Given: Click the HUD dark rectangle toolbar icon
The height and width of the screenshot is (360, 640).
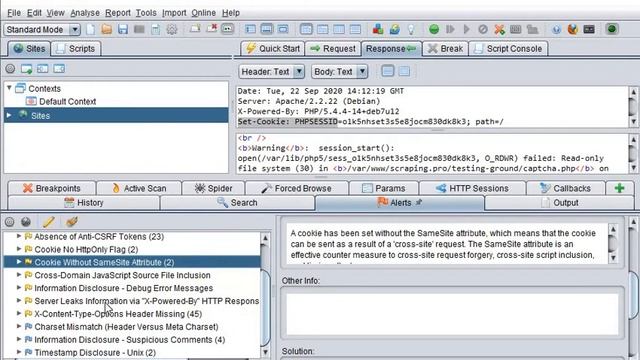Looking at the screenshot, I should (x=589, y=29).
